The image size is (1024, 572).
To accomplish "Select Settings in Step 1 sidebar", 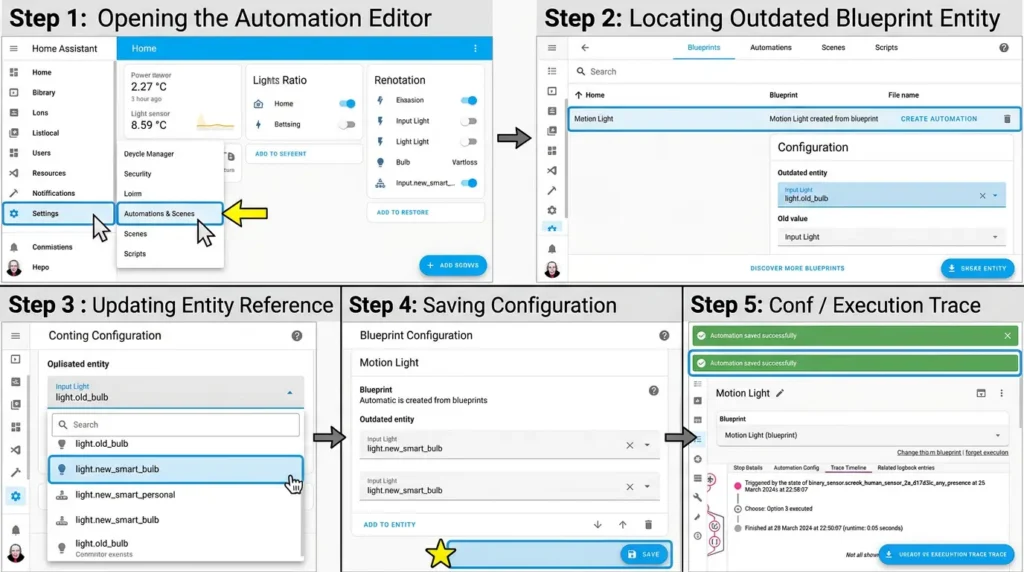I will click(58, 214).
